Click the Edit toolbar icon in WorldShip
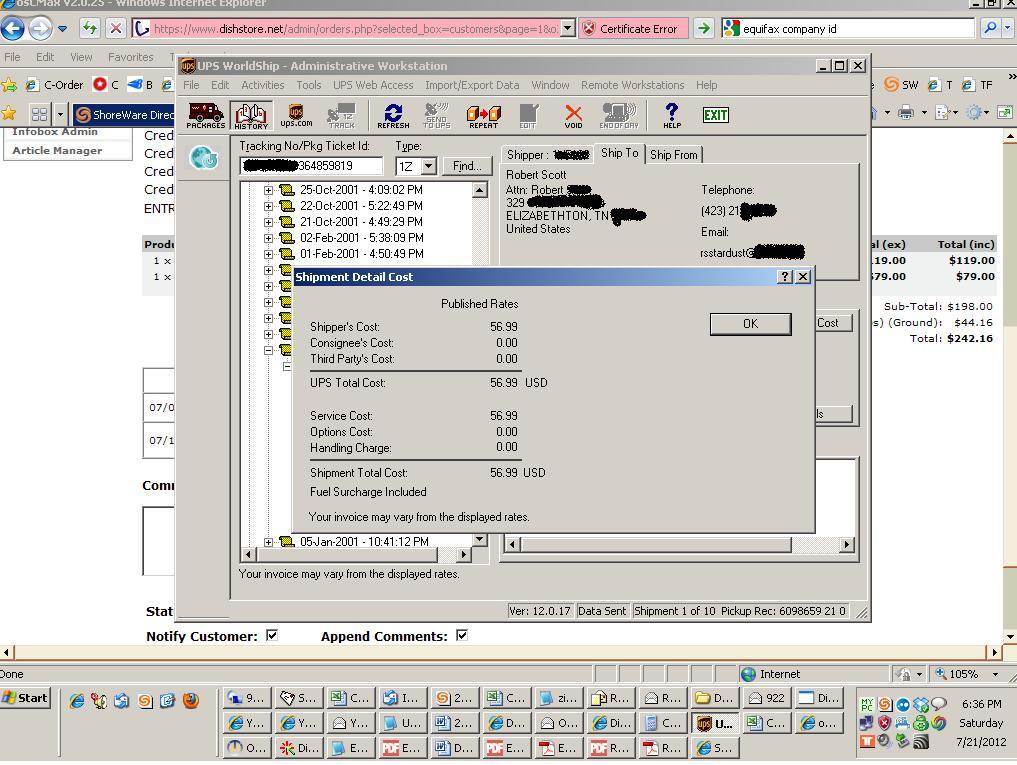1017x765 pixels. tap(528, 115)
